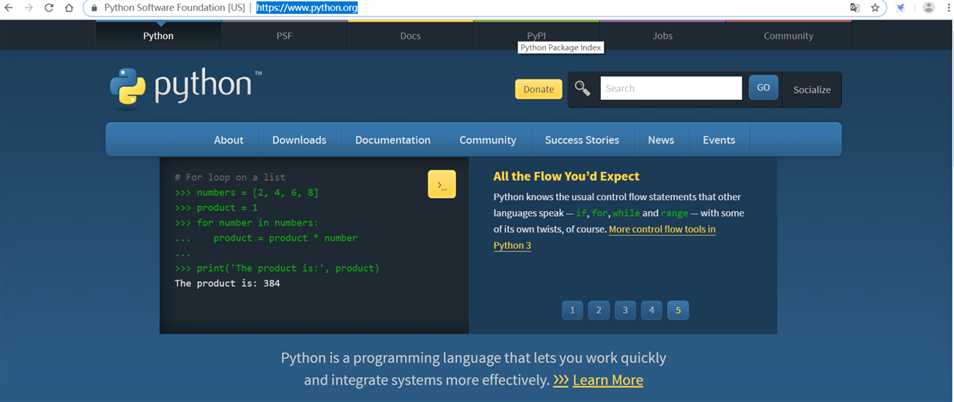Image resolution: width=954 pixels, height=402 pixels.
Task: Launch interactive shell with yellow prompt icon
Action: click(441, 185)
